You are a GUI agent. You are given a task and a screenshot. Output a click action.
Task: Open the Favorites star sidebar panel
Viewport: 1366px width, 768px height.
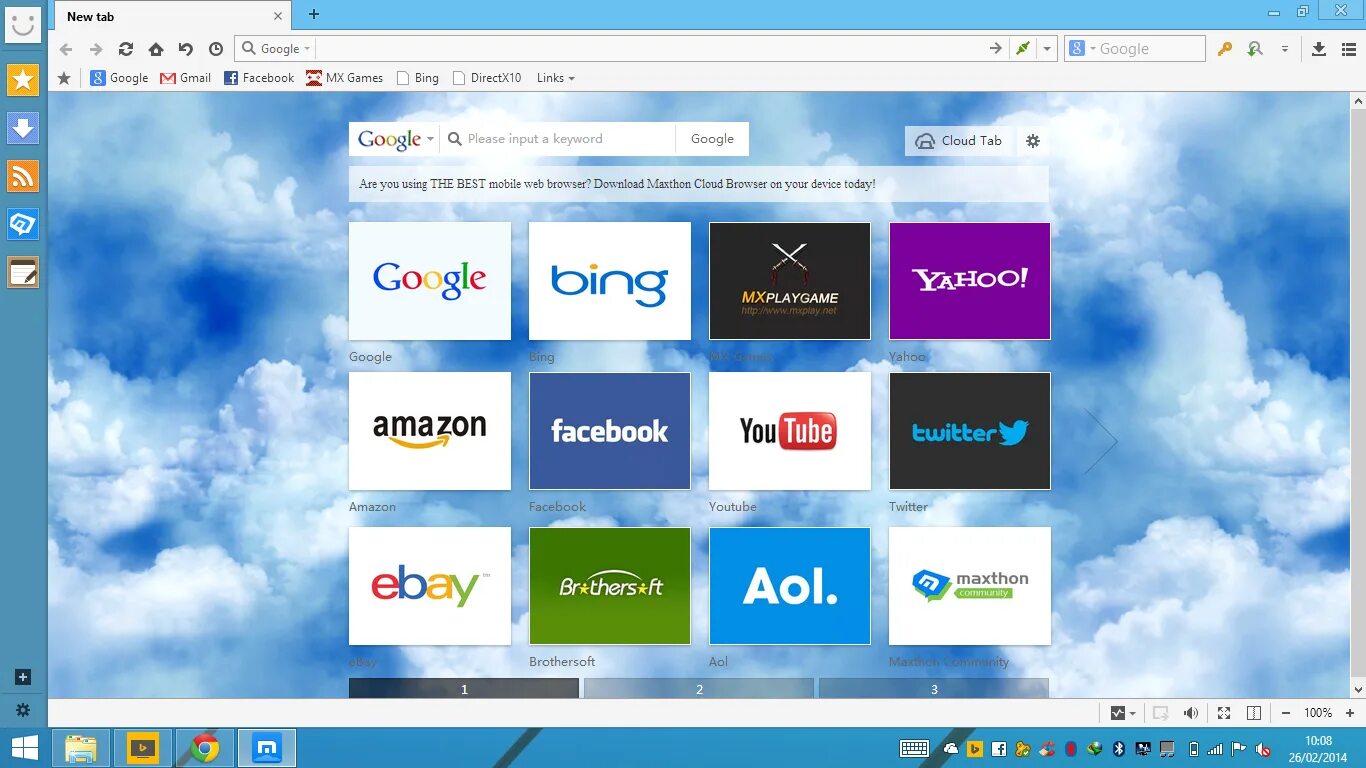click(x=23, y=80)
